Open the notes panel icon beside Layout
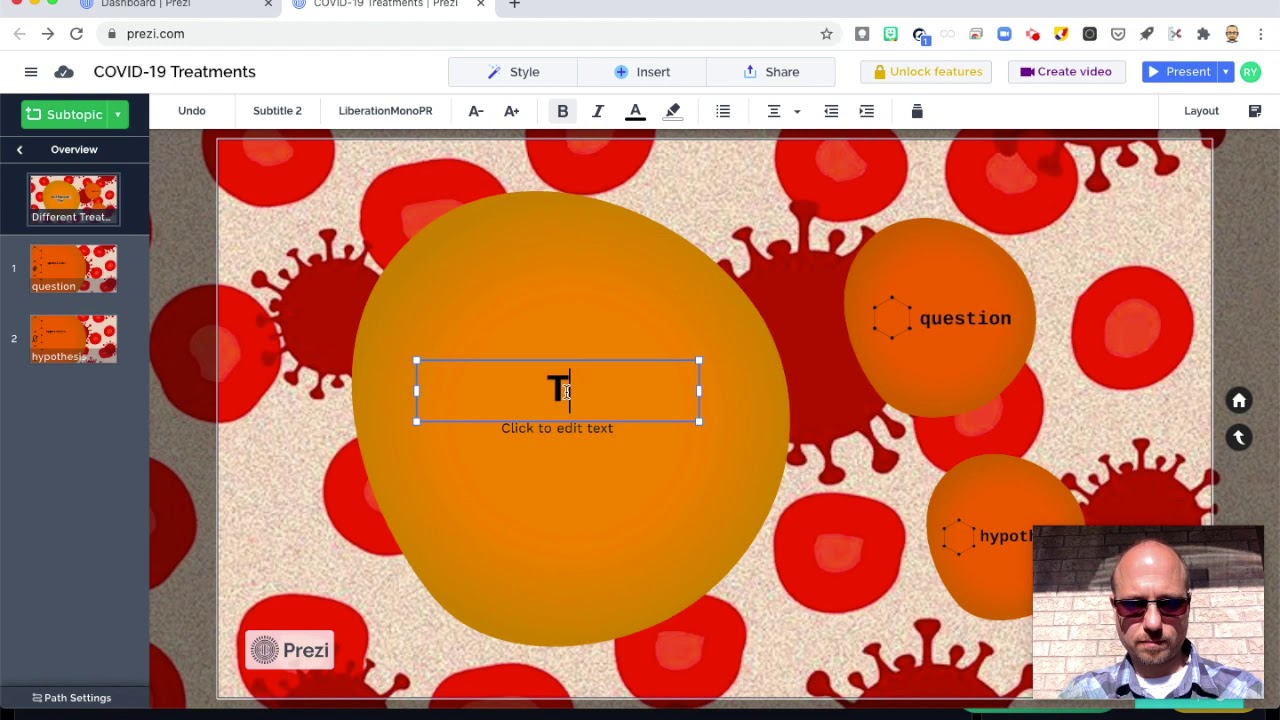1280x720 pixels. tap(1255, 111)
